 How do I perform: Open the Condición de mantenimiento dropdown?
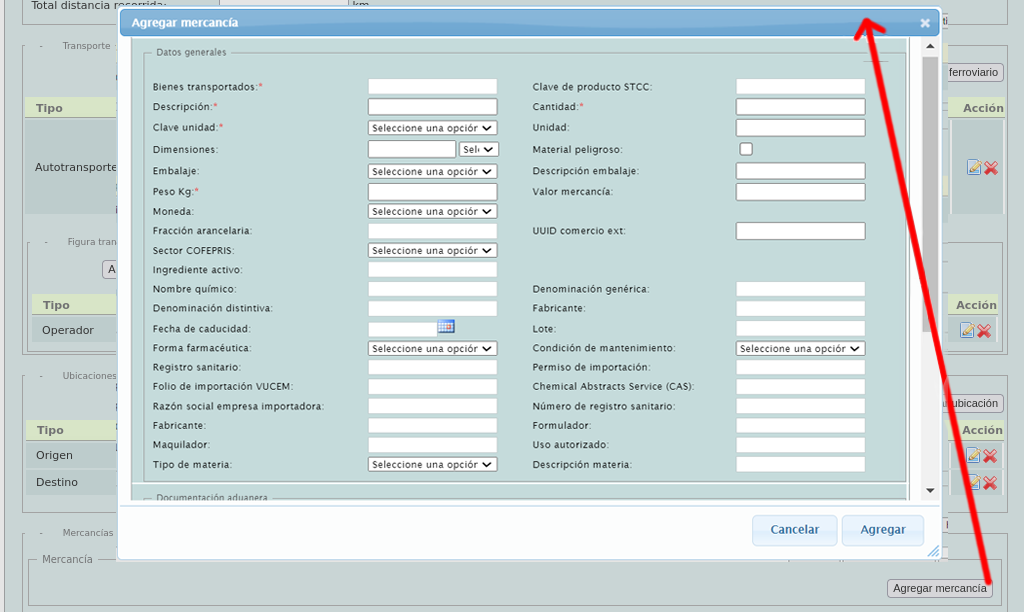click(800, 348)
